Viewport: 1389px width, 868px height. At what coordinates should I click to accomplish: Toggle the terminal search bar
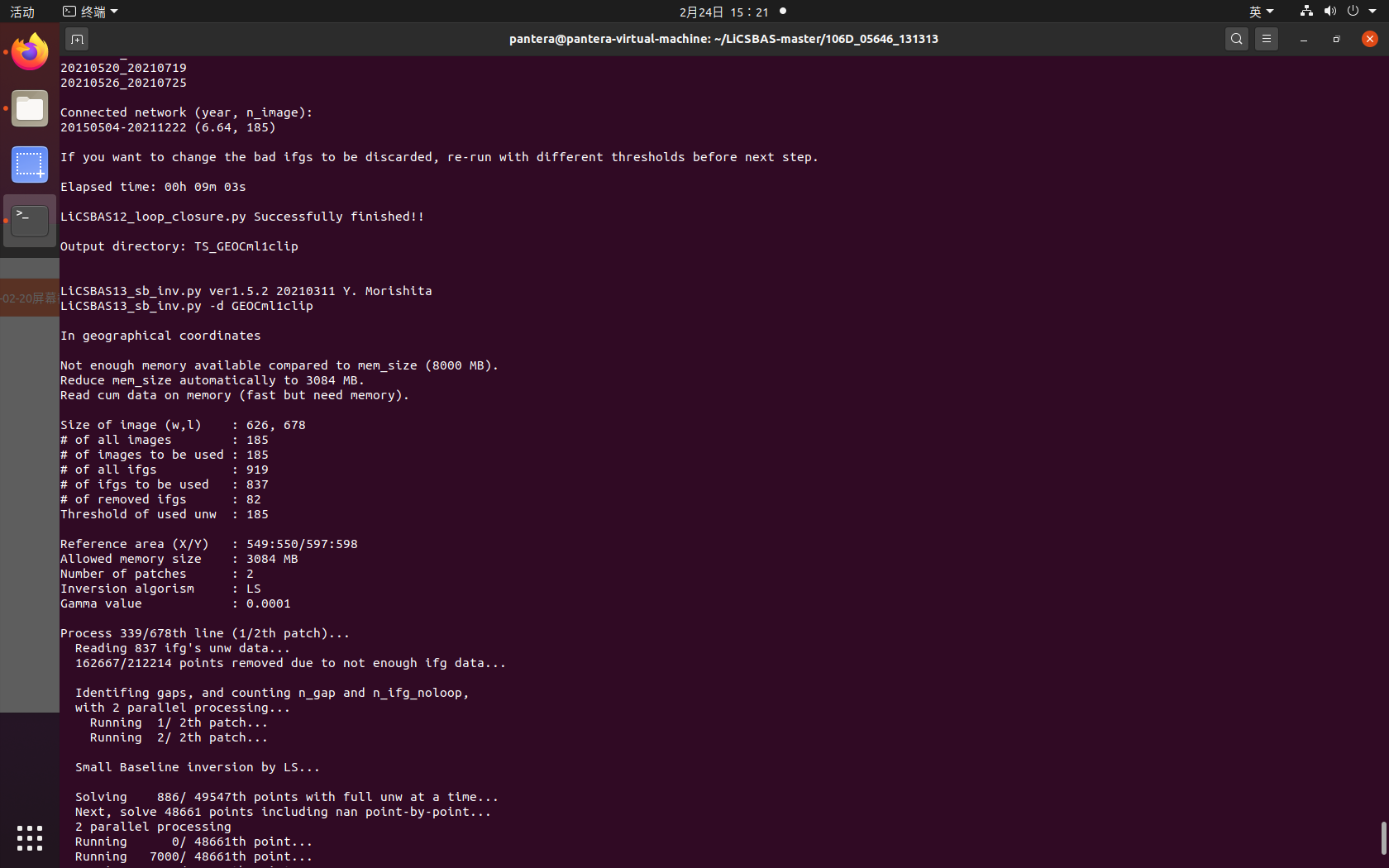[x=1236, y=39]
